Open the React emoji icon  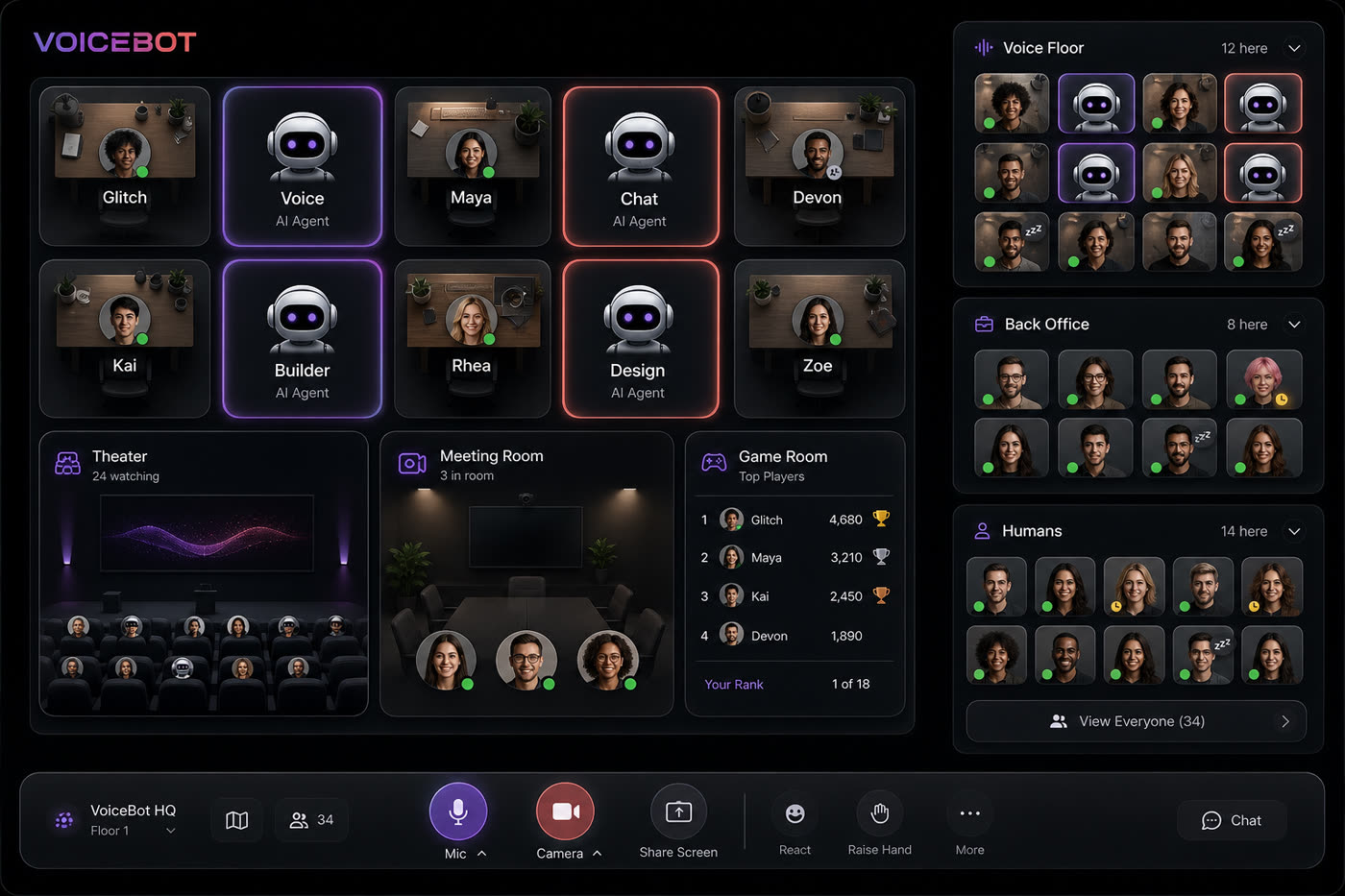[795, 813]
